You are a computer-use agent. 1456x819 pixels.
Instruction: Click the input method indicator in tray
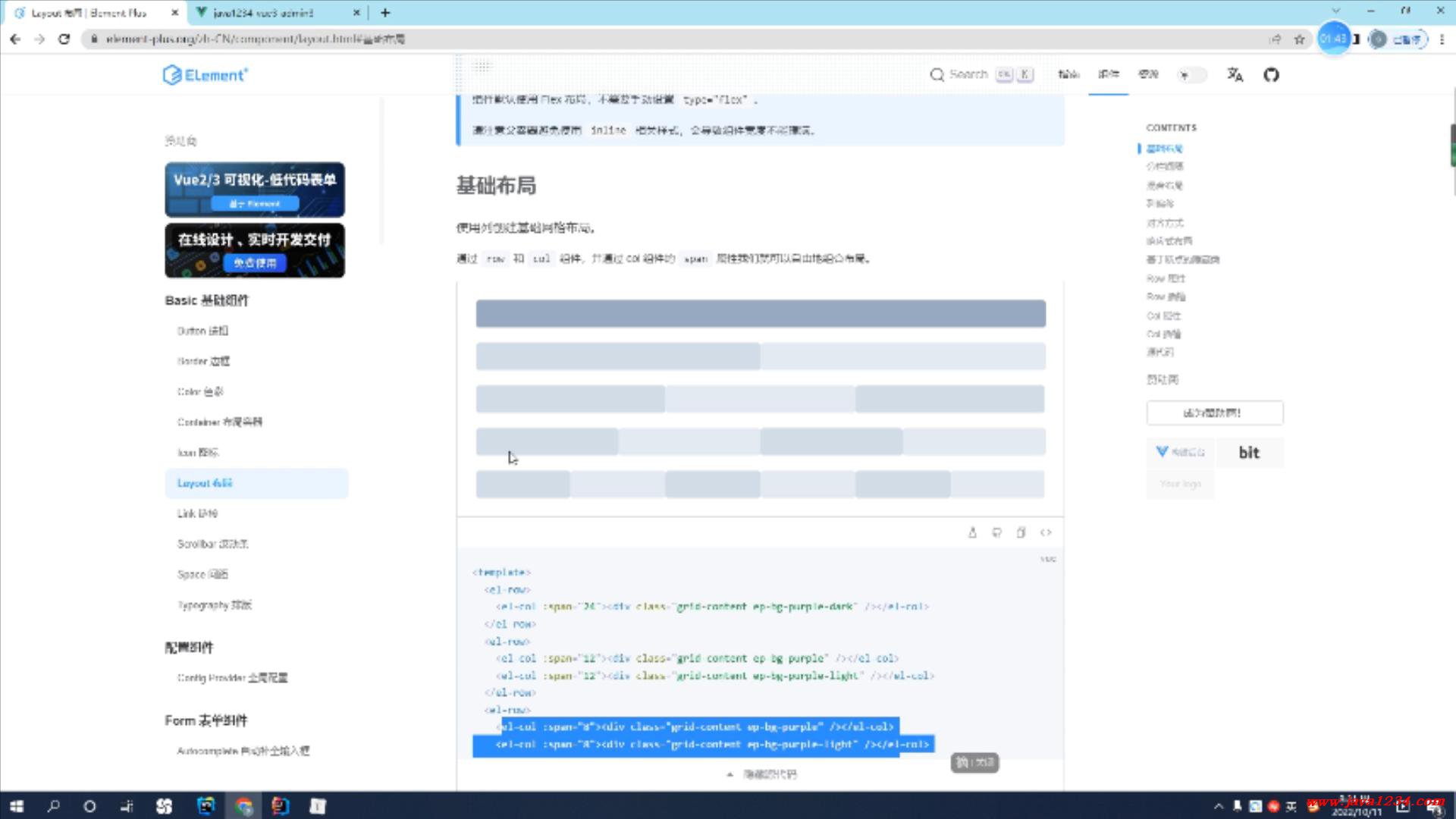(x=1291, y=806)
